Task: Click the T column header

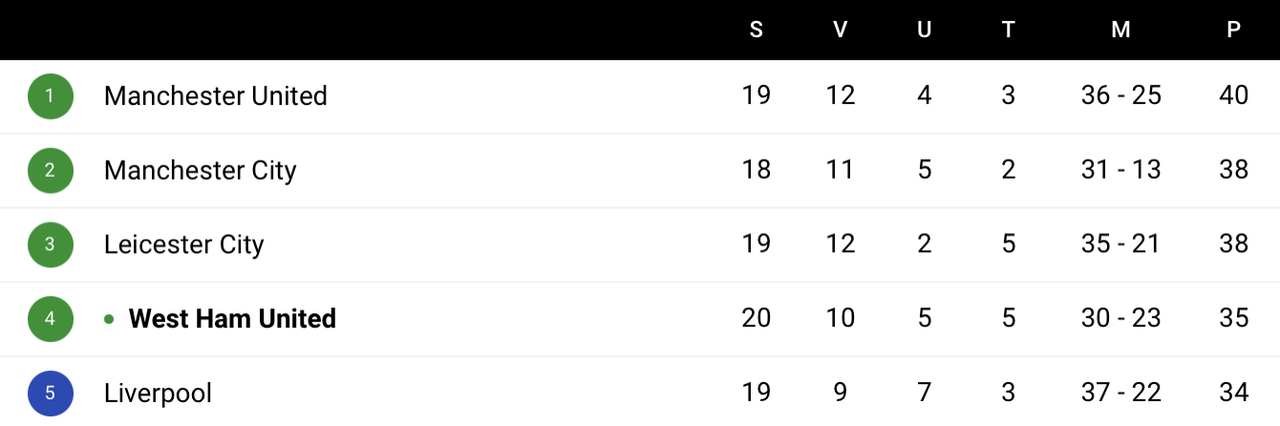Action: click(1008, 30)
